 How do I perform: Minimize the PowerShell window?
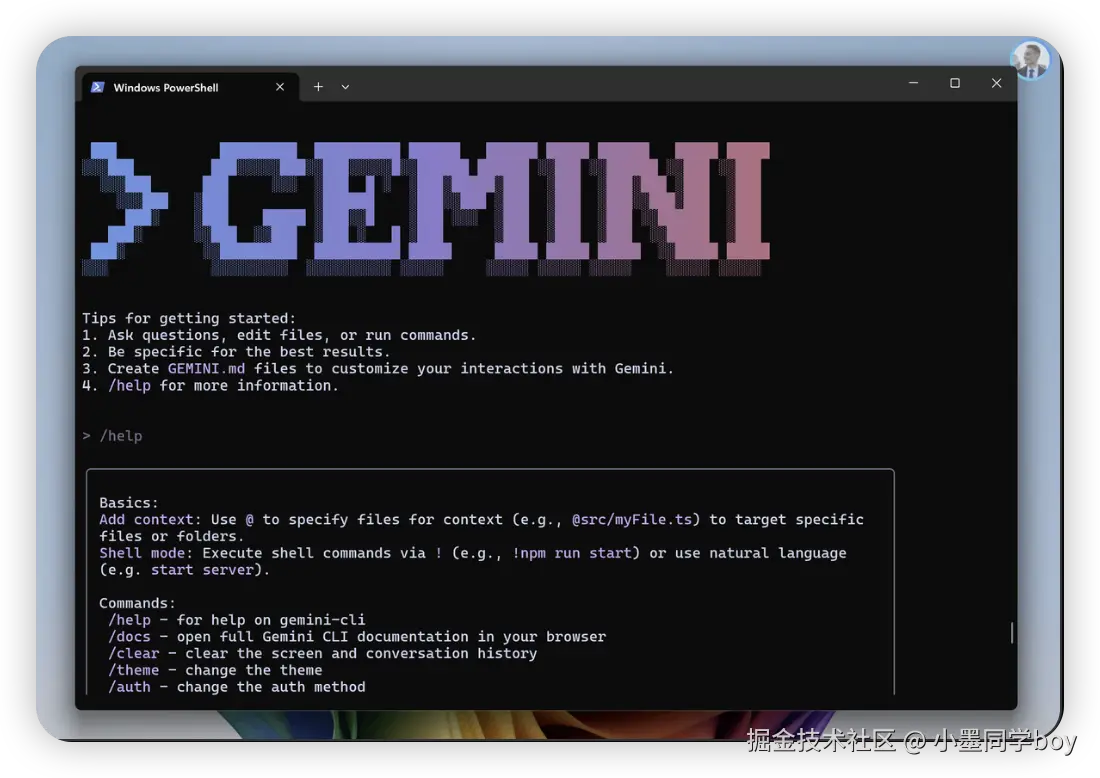click(x=913, y=83)
